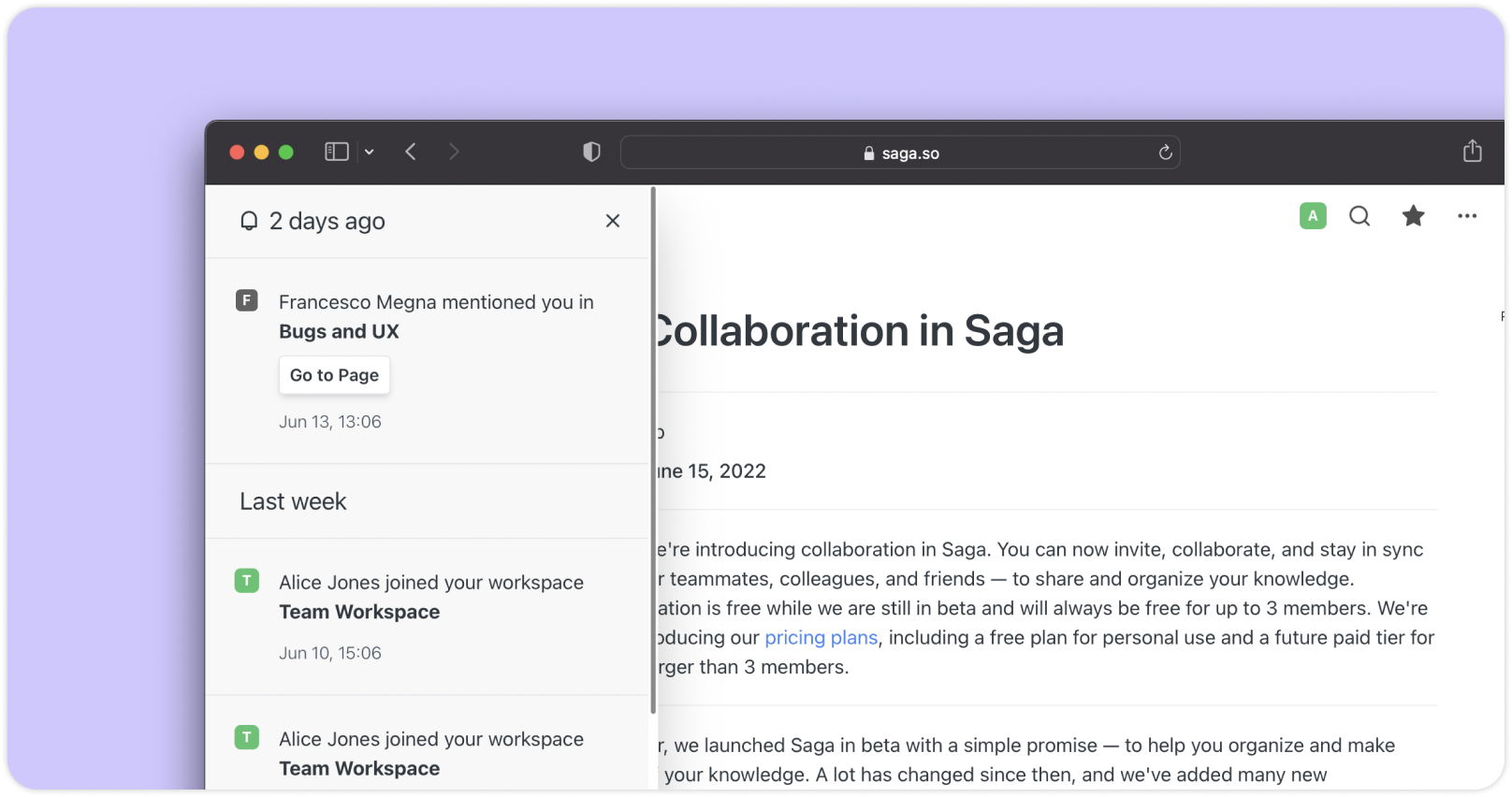Image resolution: width=1512 pixels, height=797 pixels.
Task: Open the pricing plans link
Action: pos(821,637)
